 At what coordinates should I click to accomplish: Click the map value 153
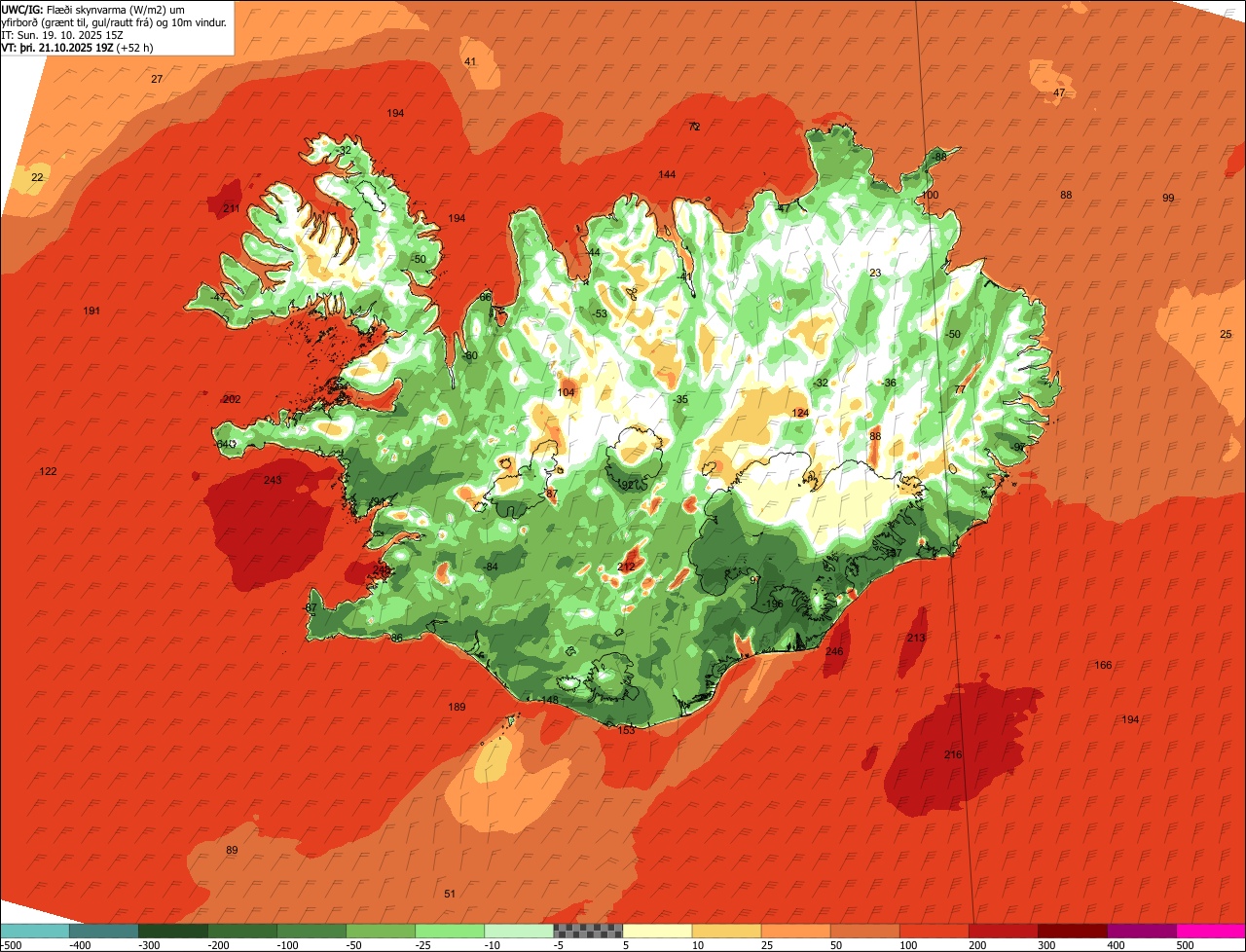(x=626, y=729)
